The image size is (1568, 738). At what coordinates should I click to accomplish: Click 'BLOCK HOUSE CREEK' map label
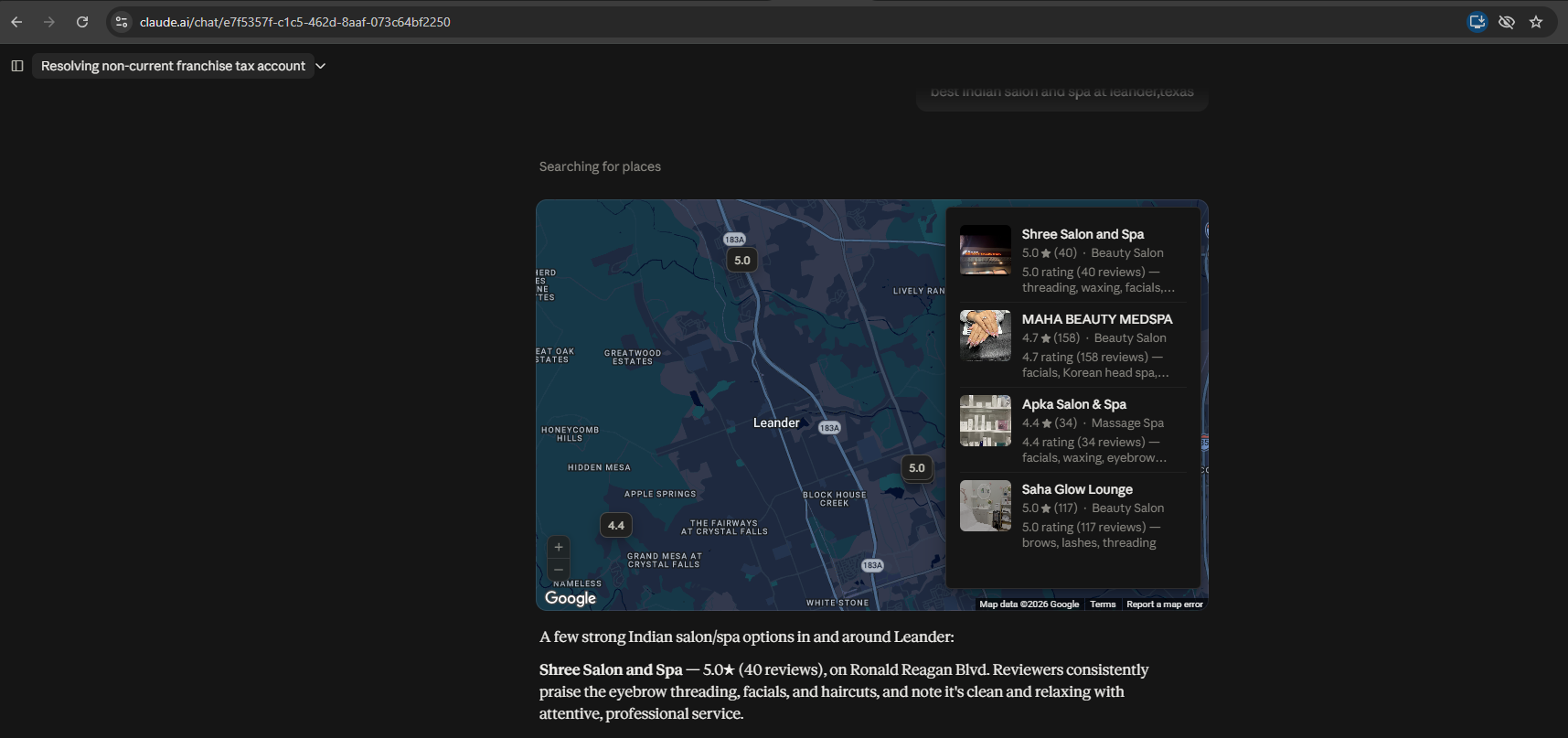click(x=835, y=498)
